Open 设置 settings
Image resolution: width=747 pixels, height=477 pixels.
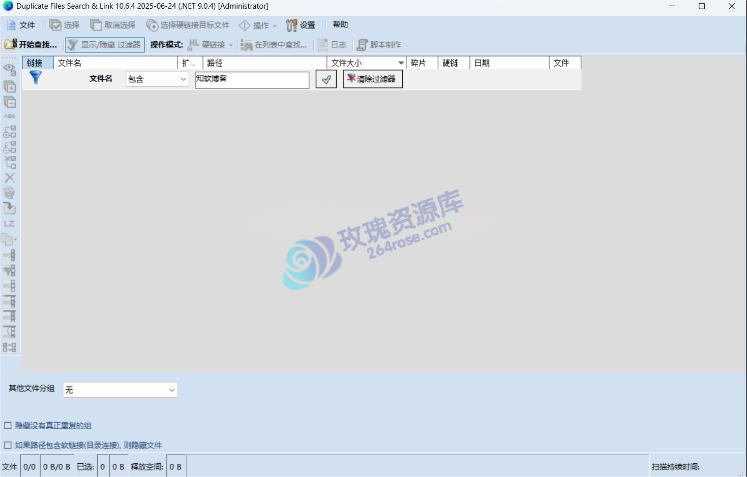pyautogui.click(x=301, y=25)
